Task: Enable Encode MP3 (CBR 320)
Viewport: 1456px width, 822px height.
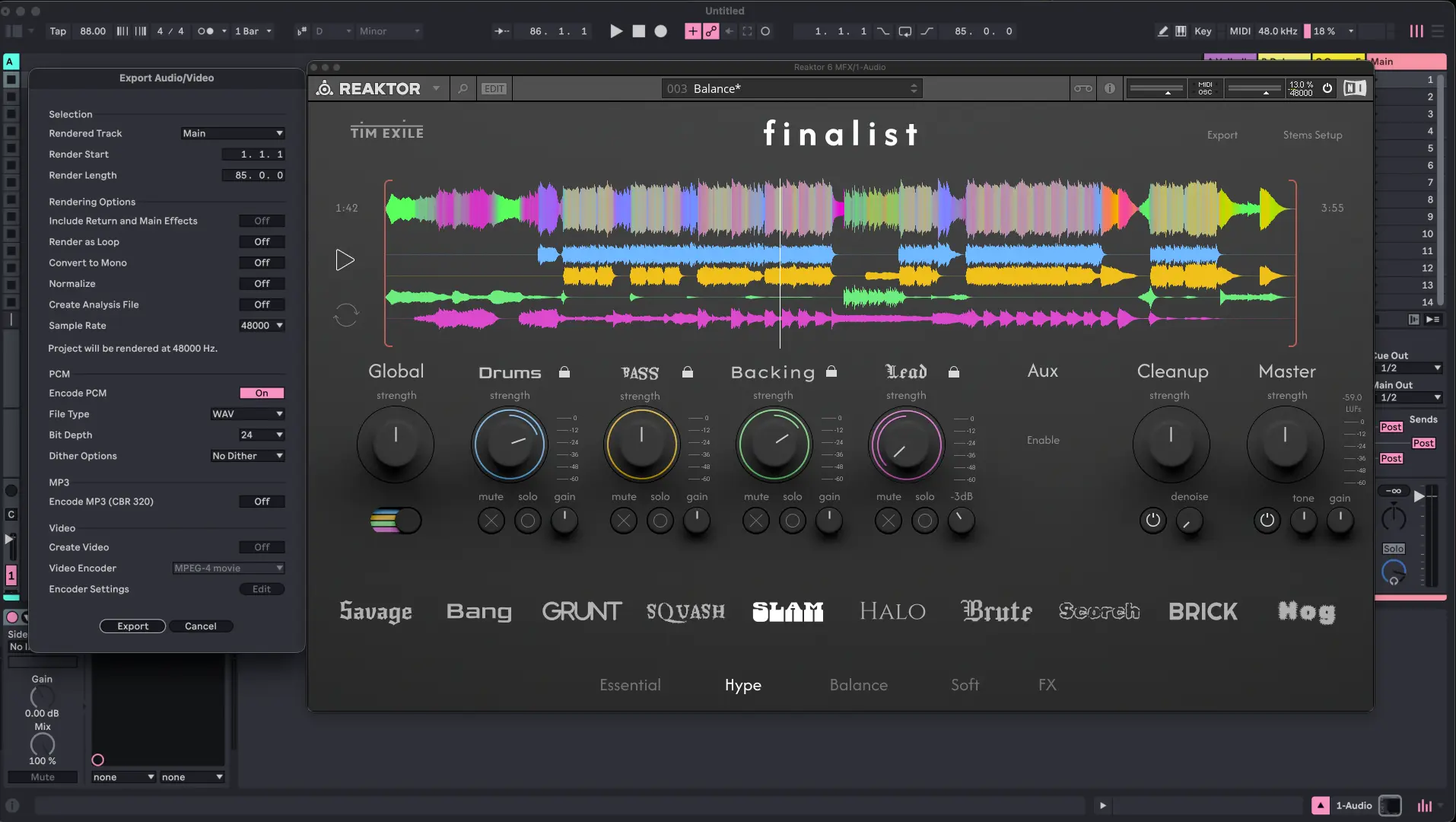Action: [262, 502]
